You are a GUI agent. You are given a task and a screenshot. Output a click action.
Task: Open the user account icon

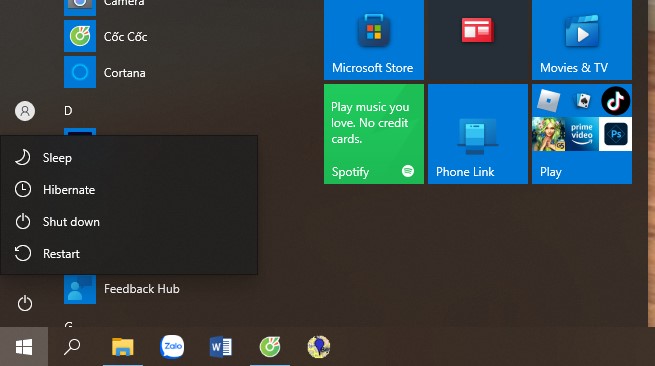point(25,111)
